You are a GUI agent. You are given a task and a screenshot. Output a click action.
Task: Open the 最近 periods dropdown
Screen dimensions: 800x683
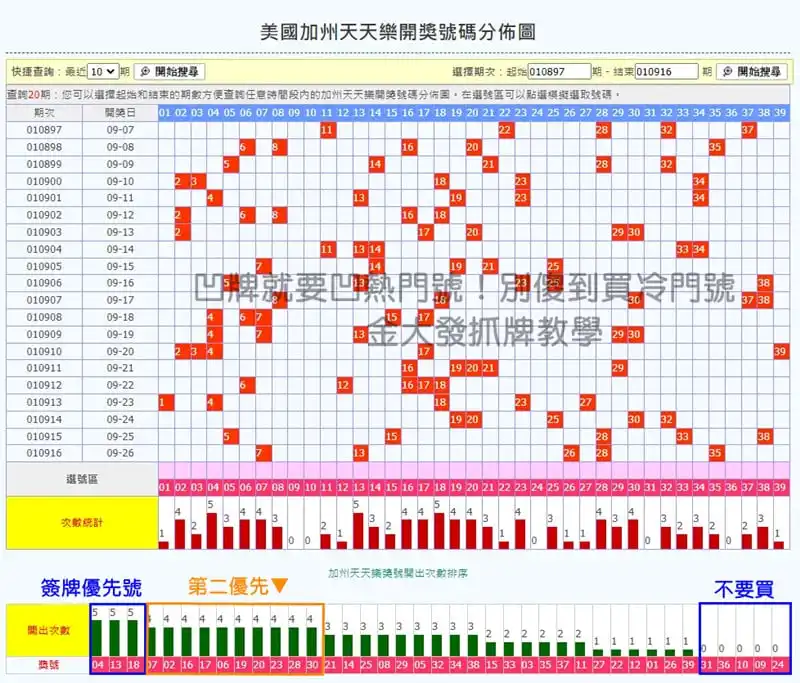tap(102, 72)
